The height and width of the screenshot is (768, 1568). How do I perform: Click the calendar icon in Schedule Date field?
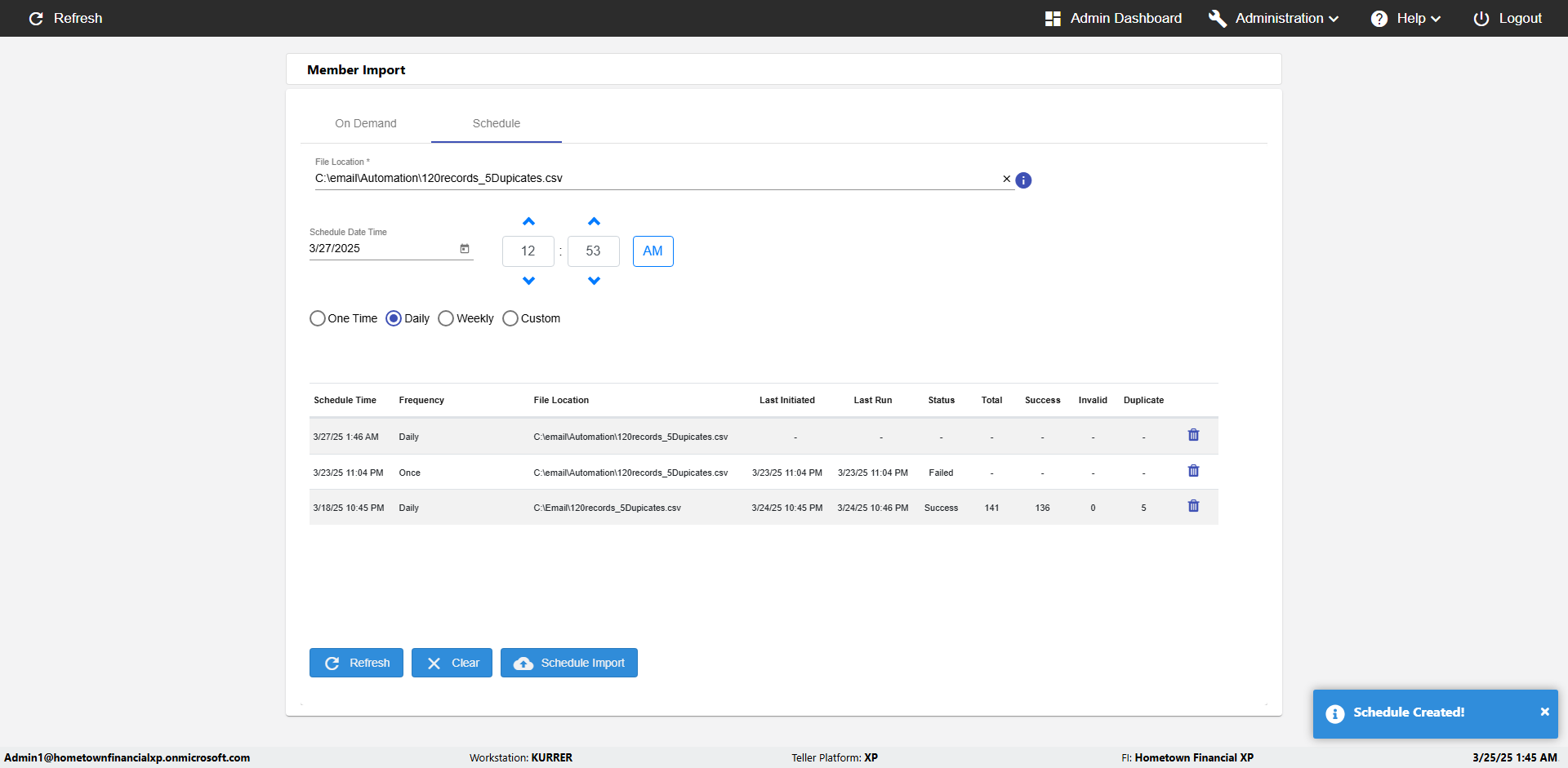(465, 249)
